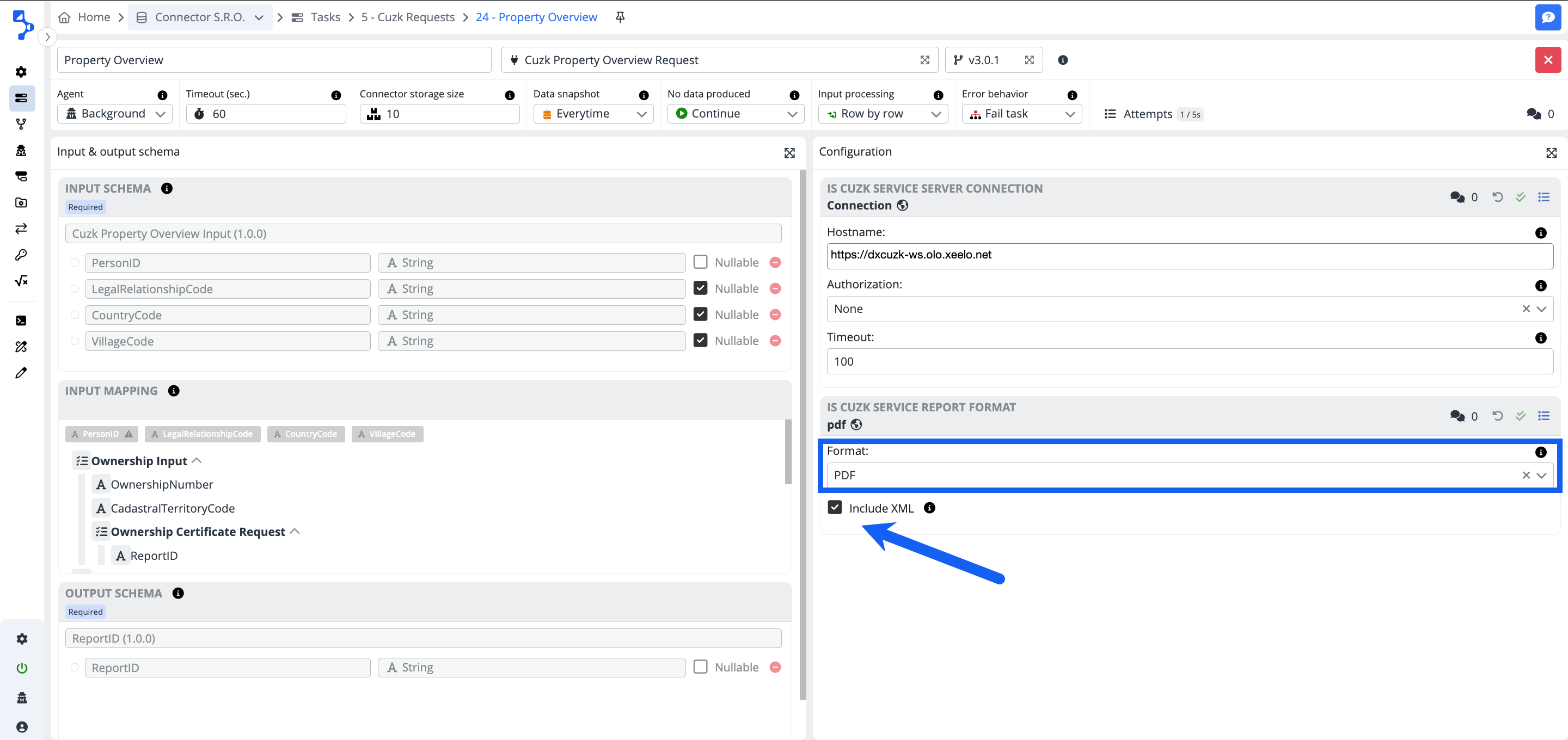This screenshot has width=1568, height=740.
Task: Remove the PersonID field with the red minus
Action: [x=775, y=262]
